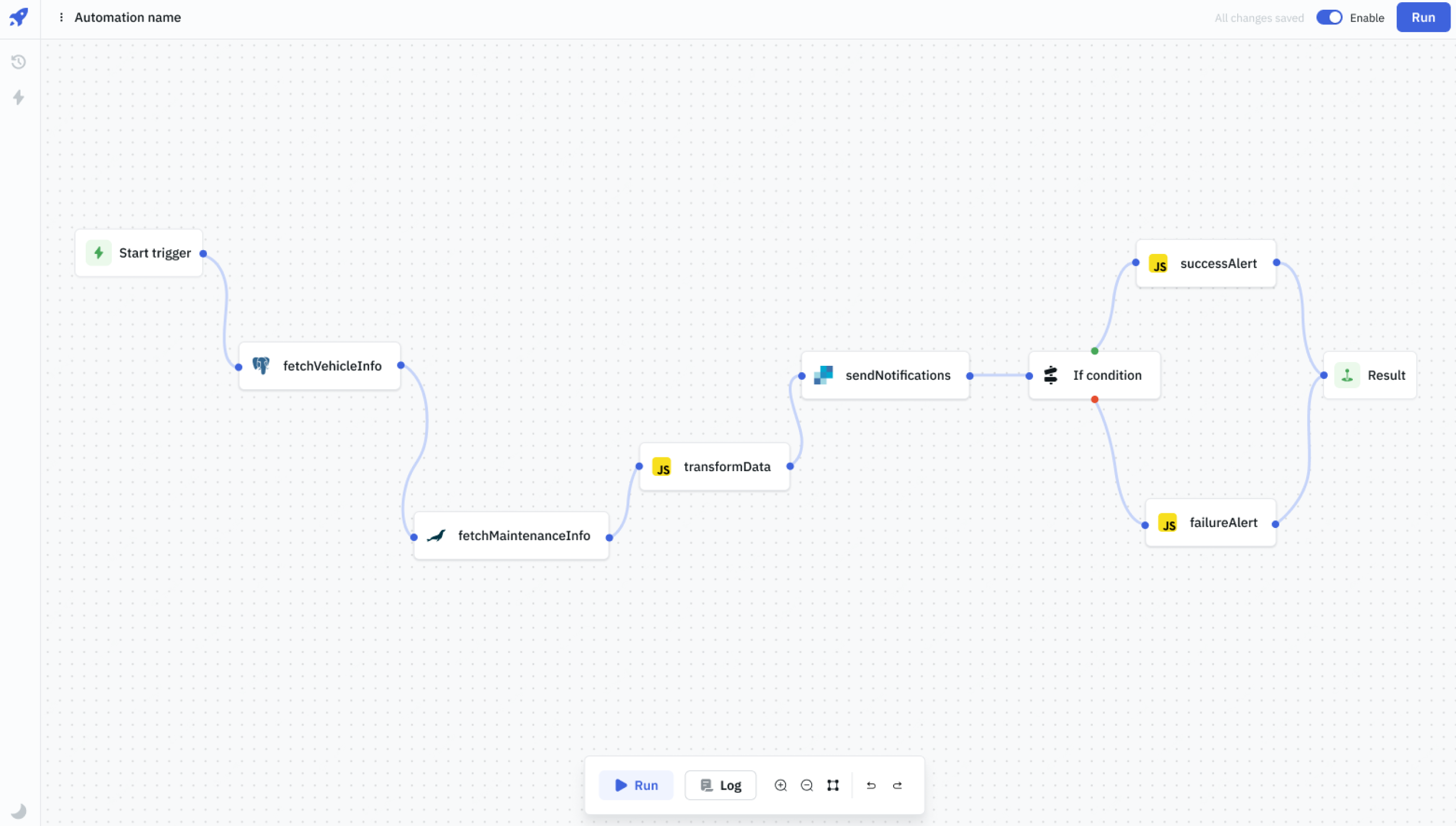Viewport: 1456px width, 826px height.
Task: Click the successAlert JavaScript icon
Action: pos(1159,263)
